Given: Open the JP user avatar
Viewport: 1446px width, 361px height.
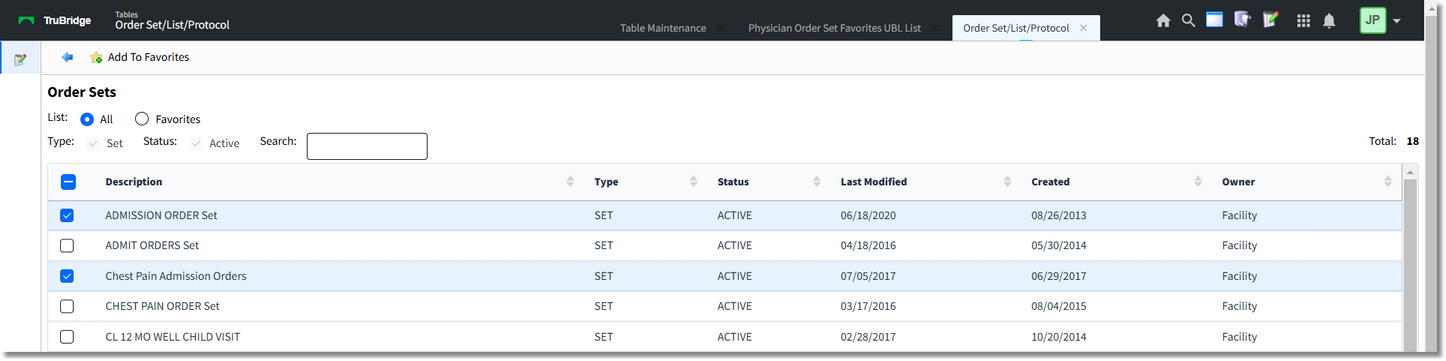Looking at the screenshot, I should pos(1373,20).
